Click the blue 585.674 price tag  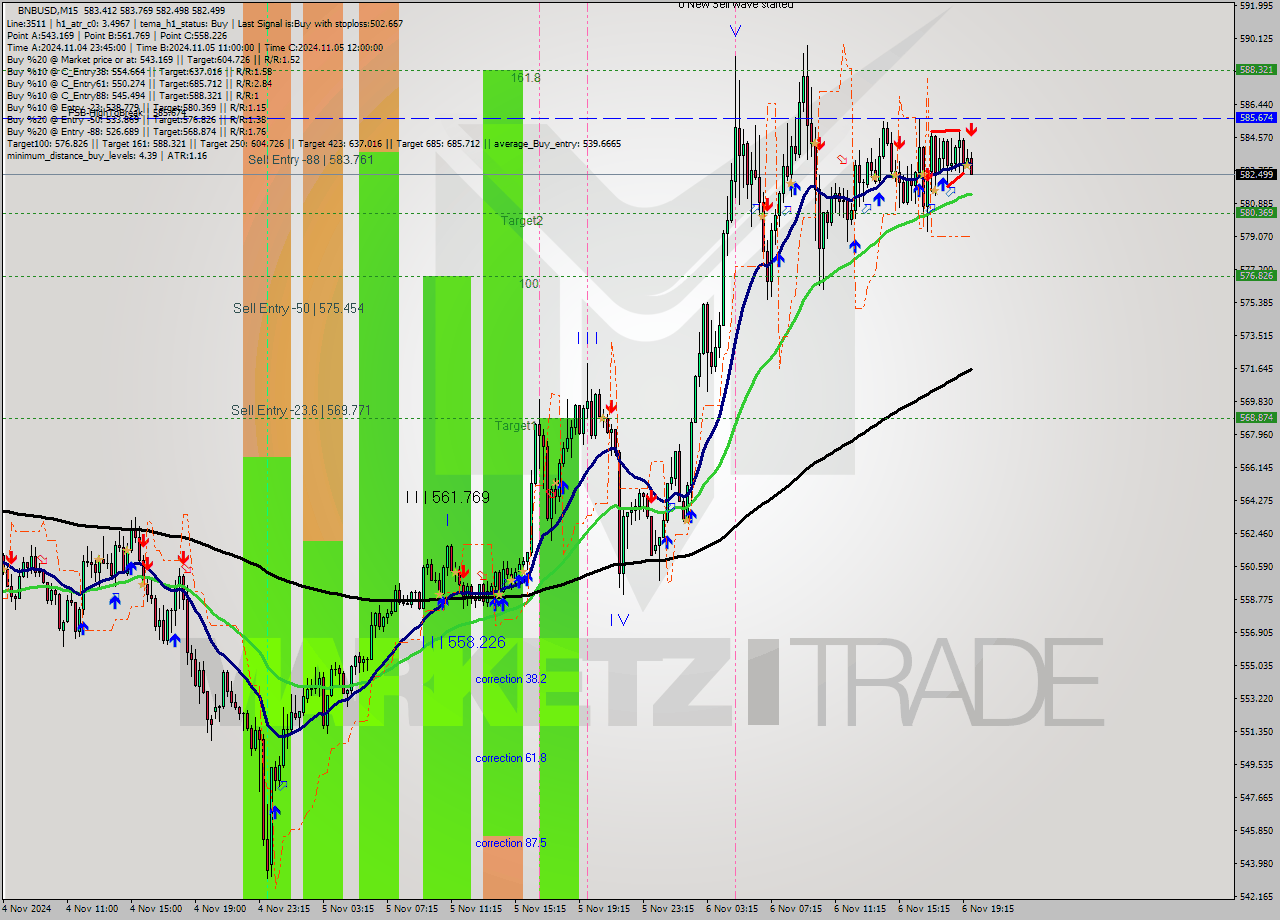click(x=1256, y=118)
